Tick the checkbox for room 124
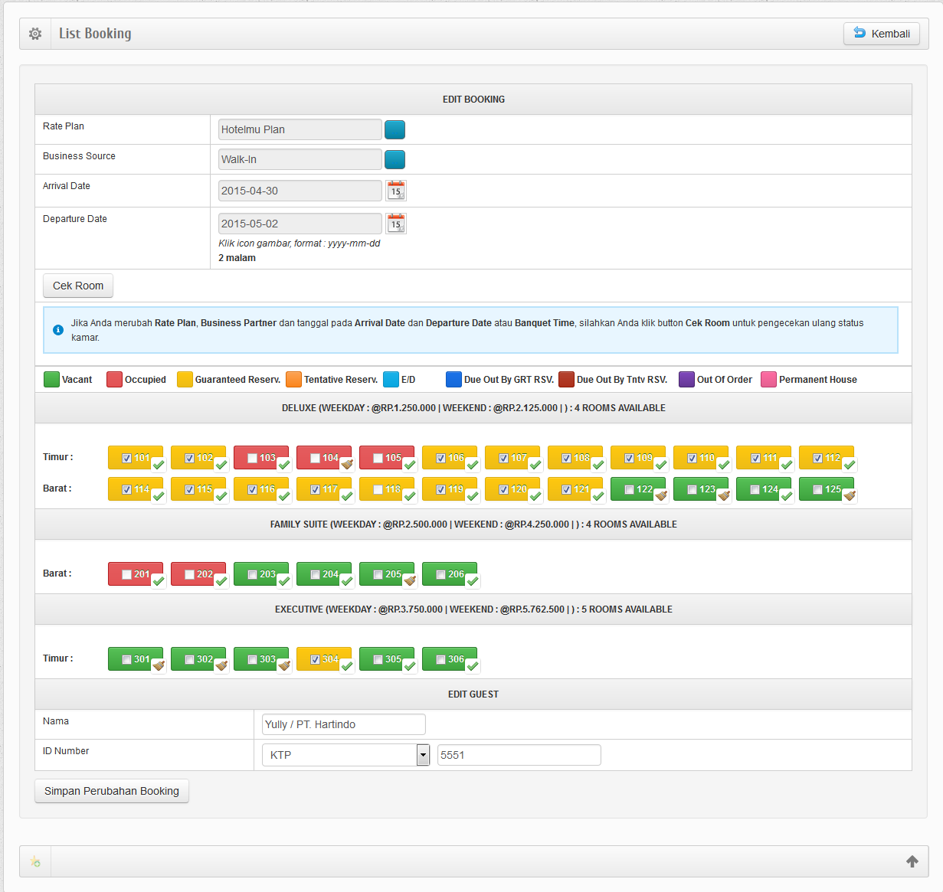943x892 pixels. coord(755,489)
